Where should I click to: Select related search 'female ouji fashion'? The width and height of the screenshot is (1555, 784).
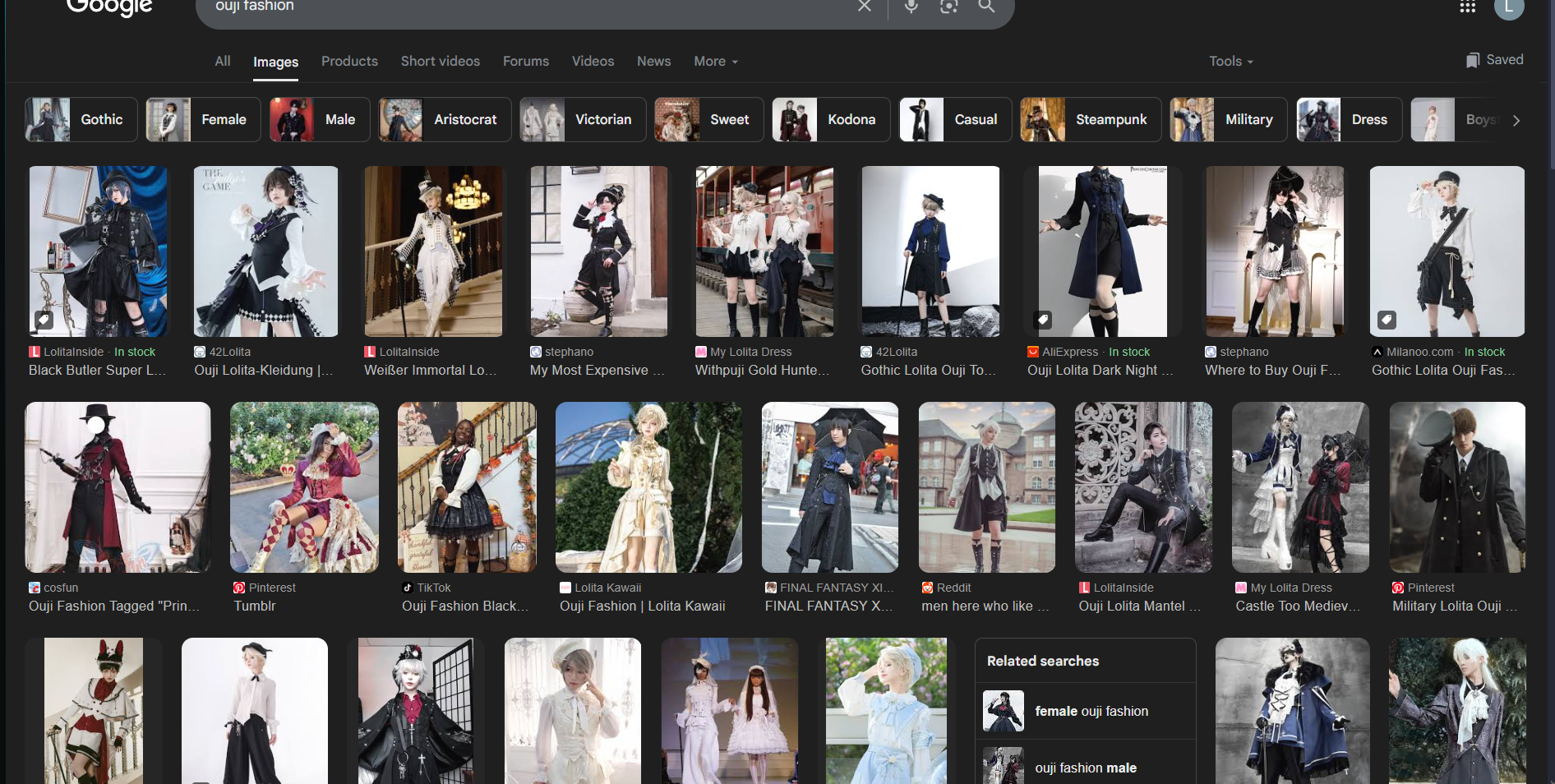coord(1086,711)
